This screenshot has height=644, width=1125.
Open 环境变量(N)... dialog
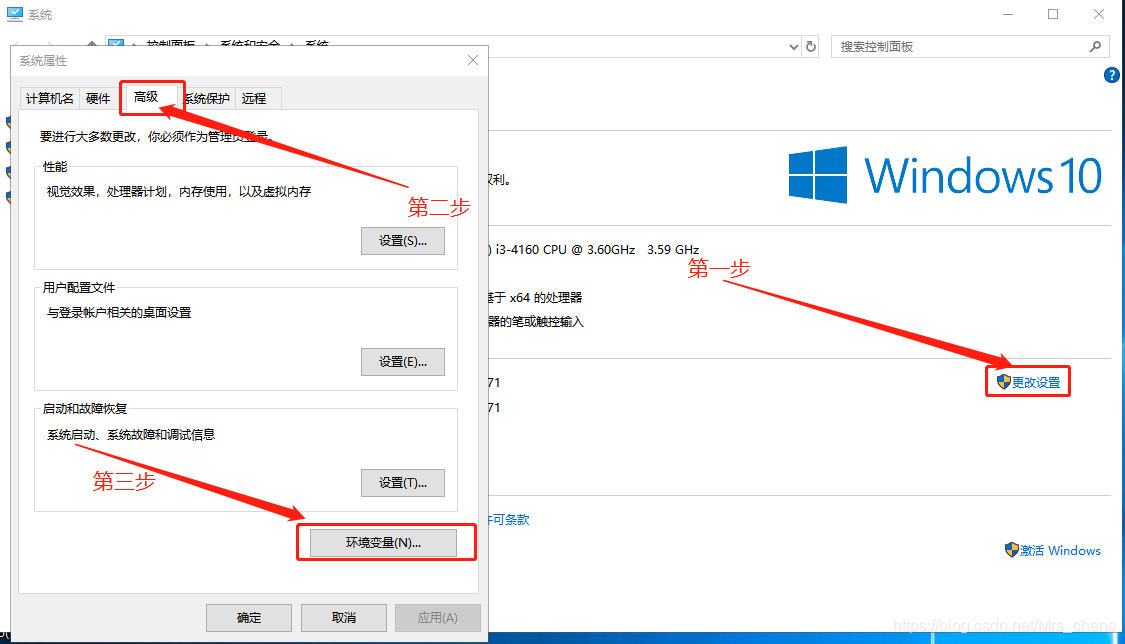click(x=383, y=543)
